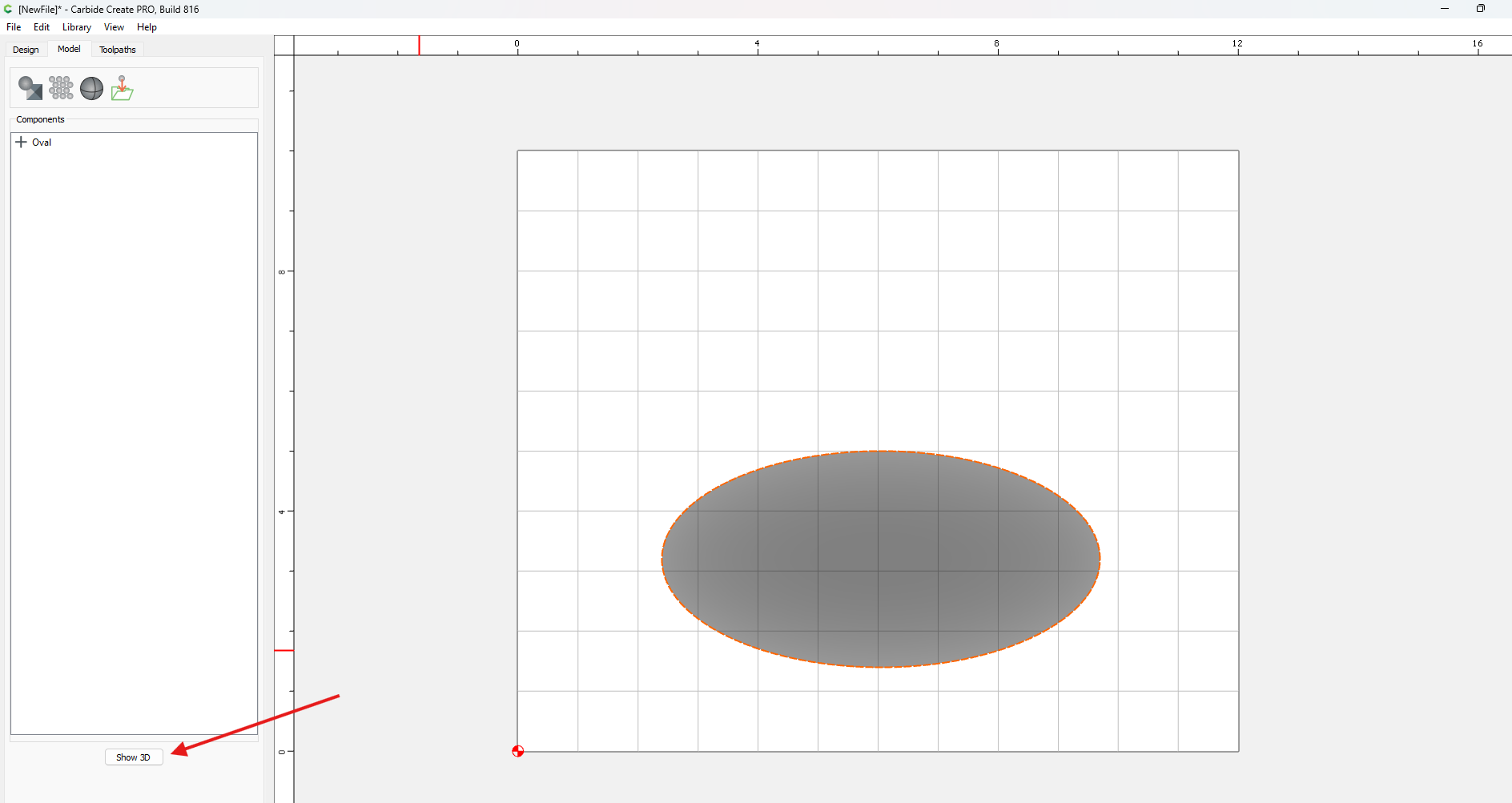This screenshot has height=803, width=1512.
Task: Click the Add Shape sphere-and-pyramid icon
Action: pos(30,88)
